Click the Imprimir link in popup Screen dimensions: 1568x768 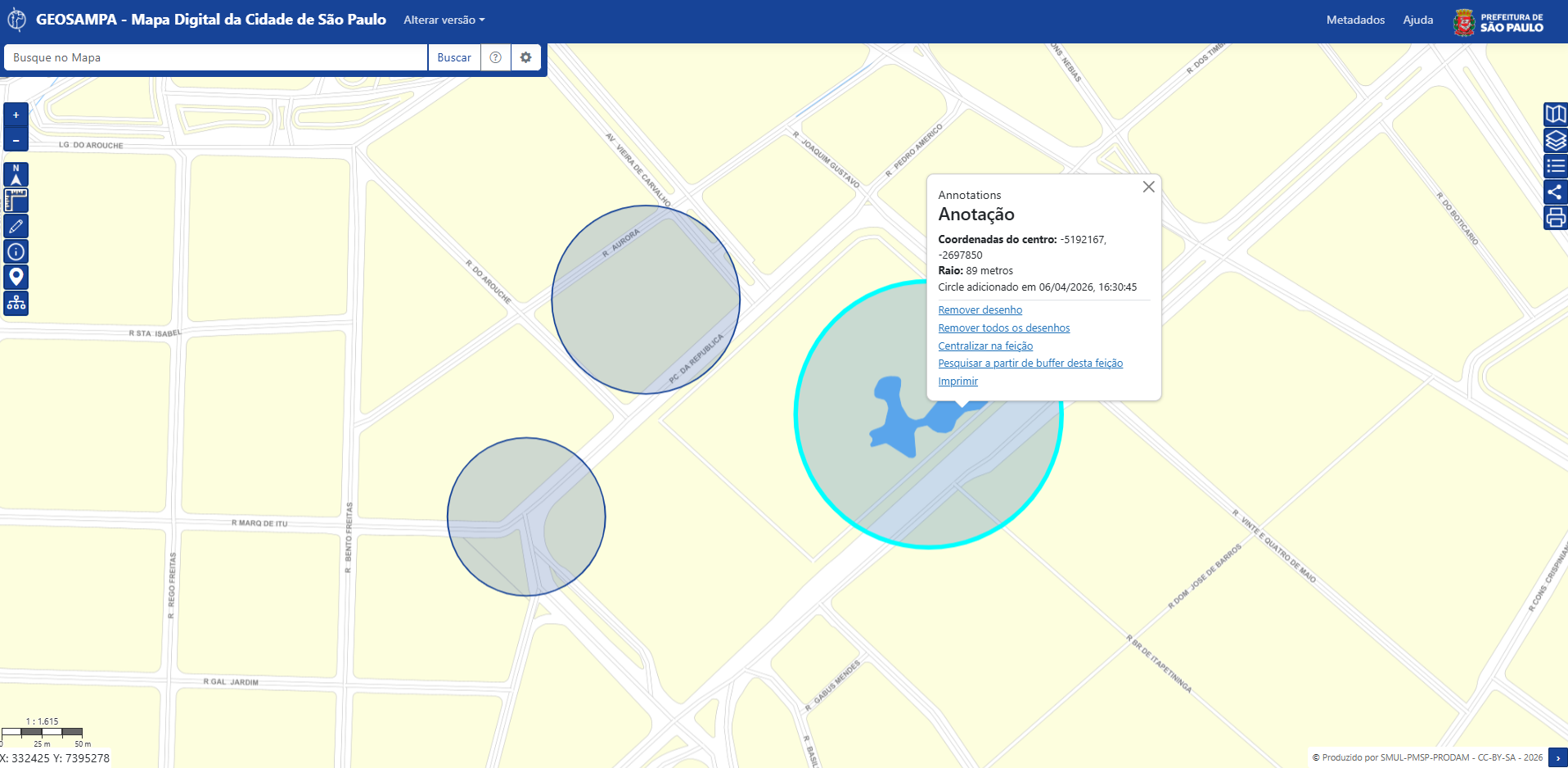click(x=957, y=382)
